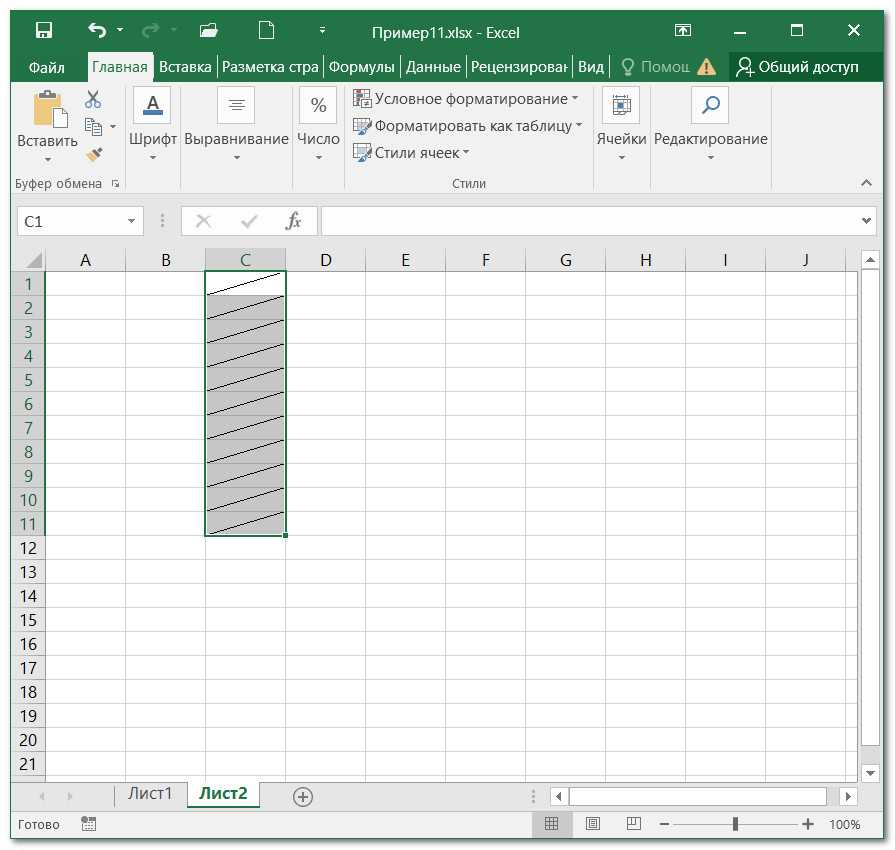Click the Общий доступ share button
The width and height of the screenshot is (895, 850).
pyautogui.click(x=797, y=67)
